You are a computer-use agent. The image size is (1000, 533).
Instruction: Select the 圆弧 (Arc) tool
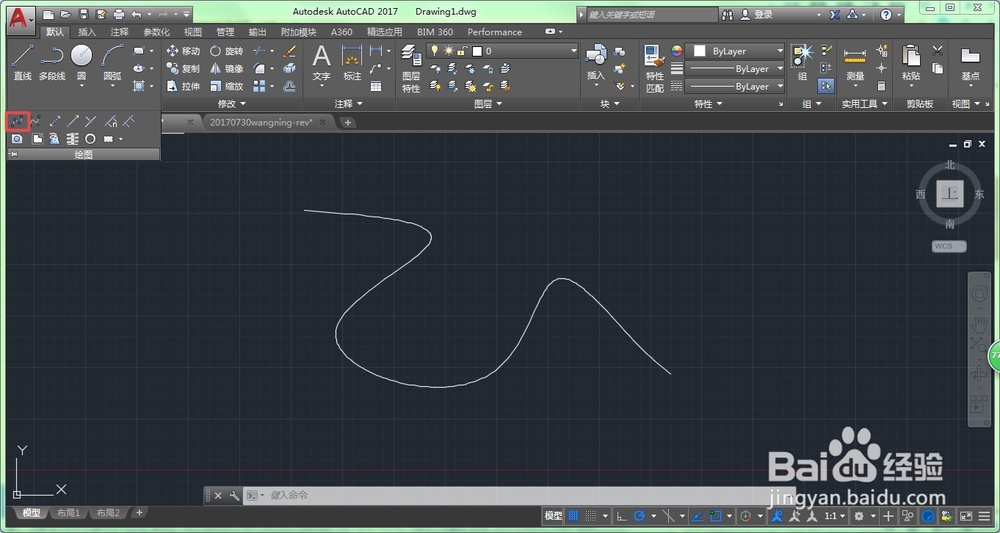(112, 62)
